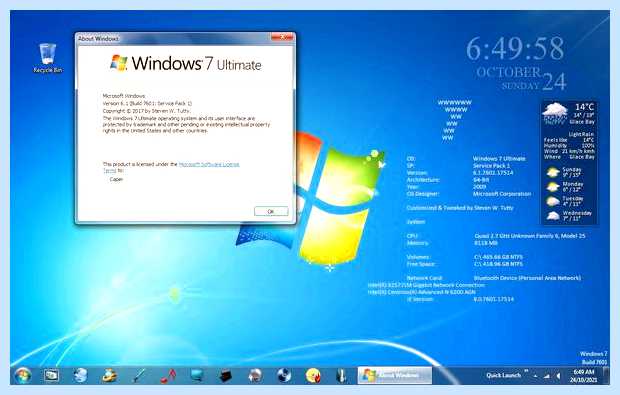Click the silver globe icon left of the disc
This screenshot has width=620, height=395.
(x=255, y=375)
